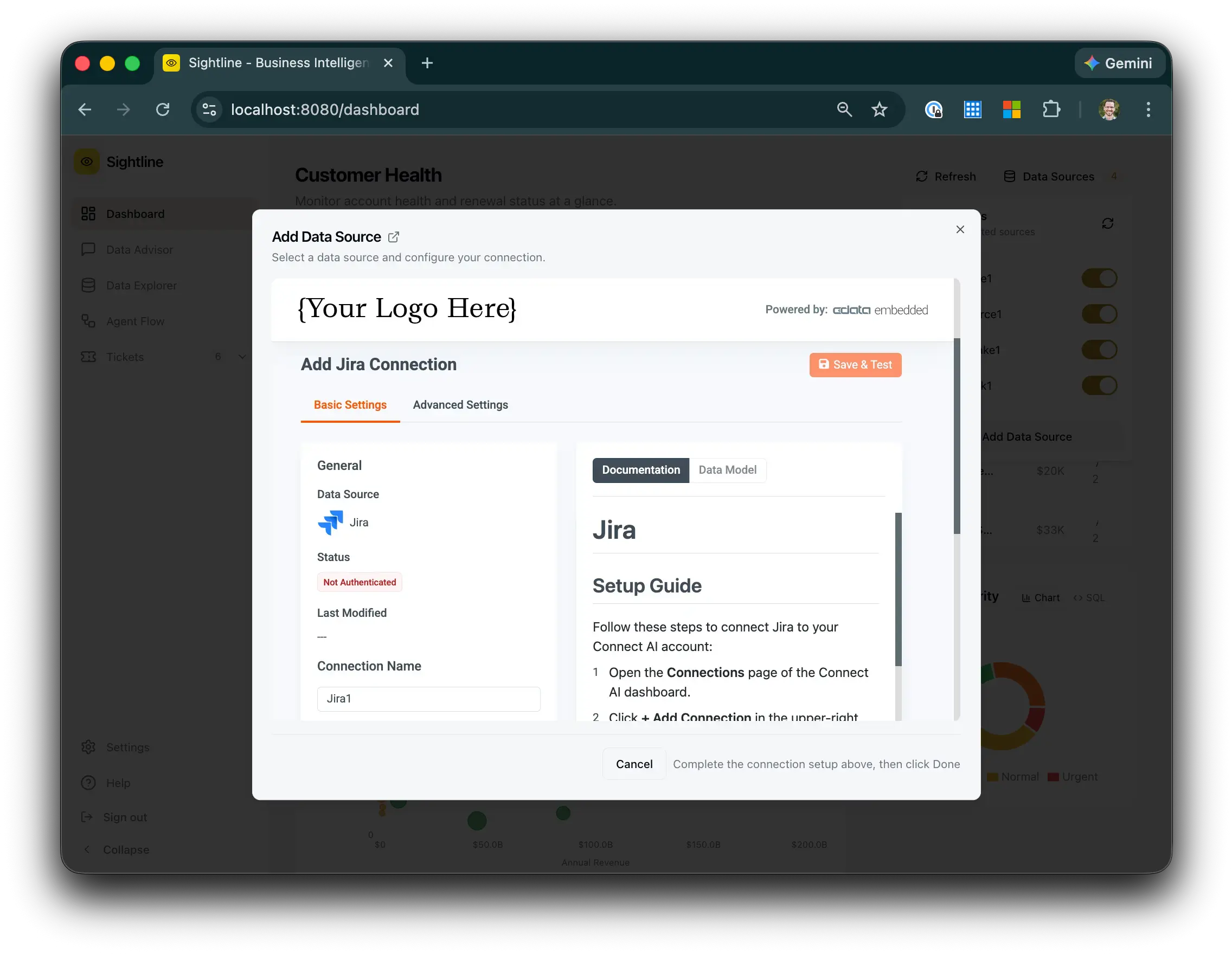Click the bookmark star icon
The image size is (1232, 954).
[879, 109]
